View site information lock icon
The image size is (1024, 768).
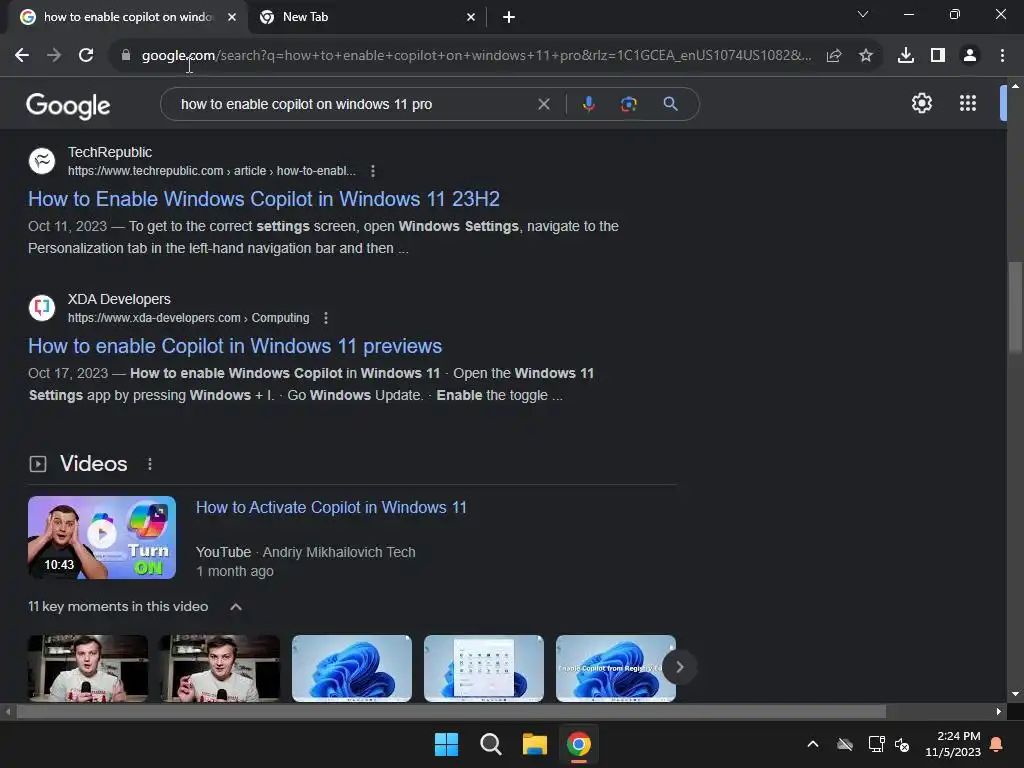click(126, 56)
